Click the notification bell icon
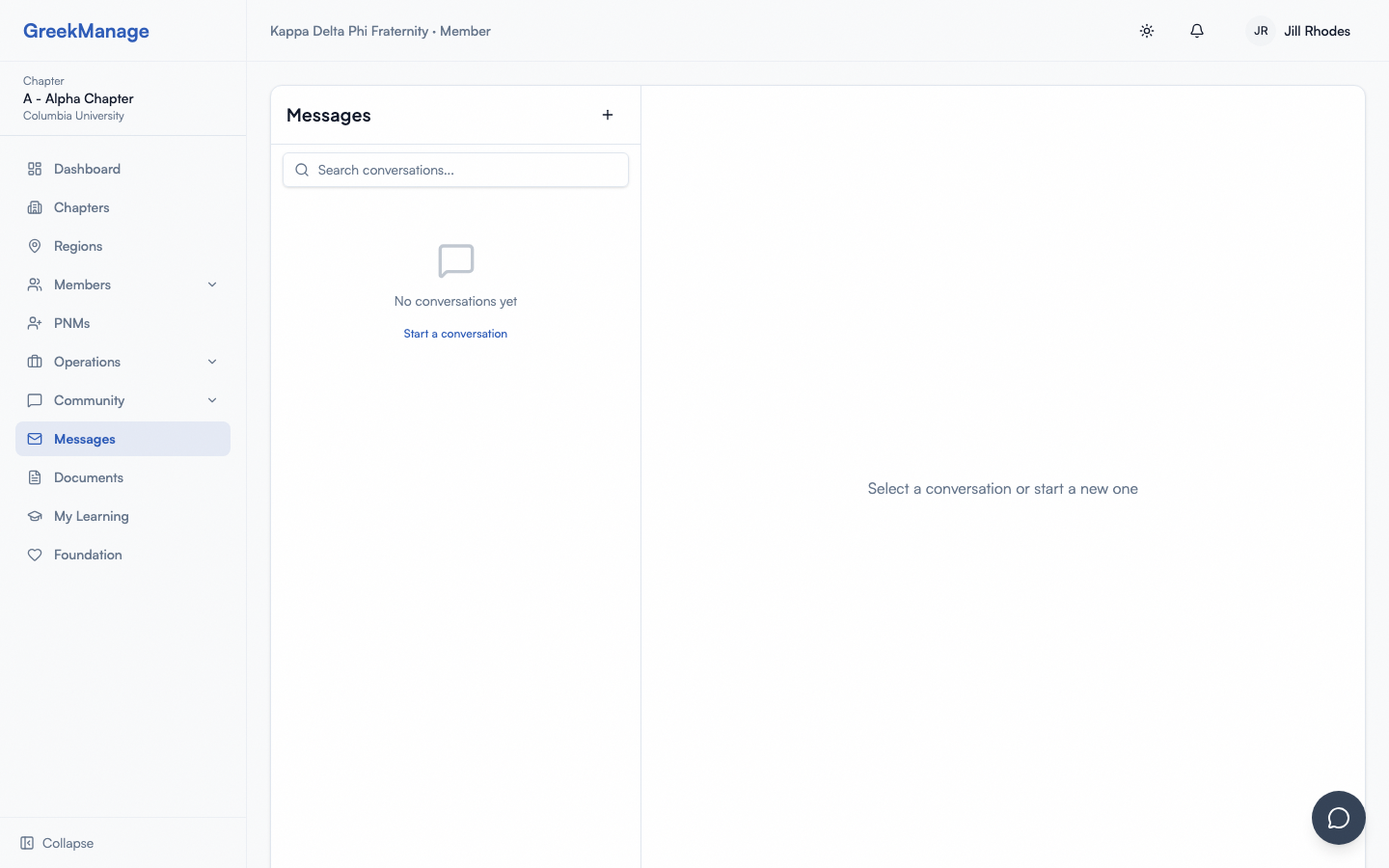 [x=1197, y=31]
